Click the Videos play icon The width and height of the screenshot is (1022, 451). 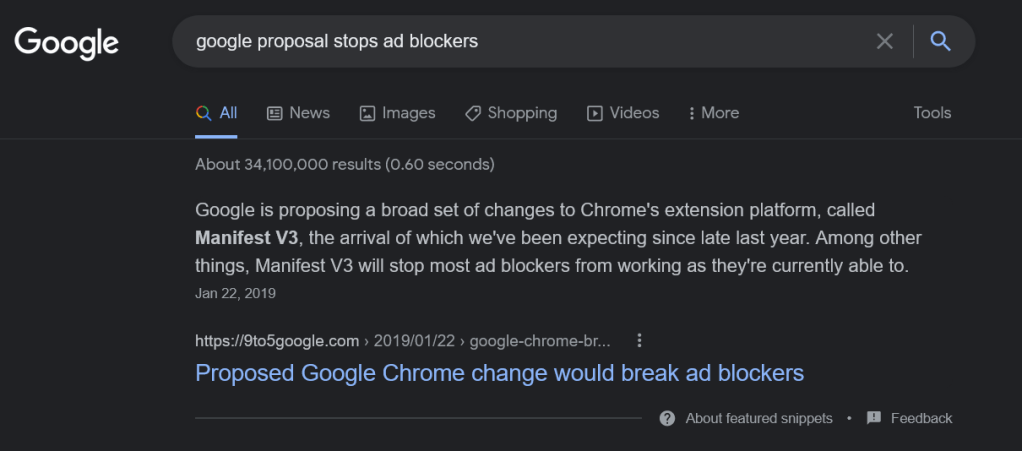[595, 113]
